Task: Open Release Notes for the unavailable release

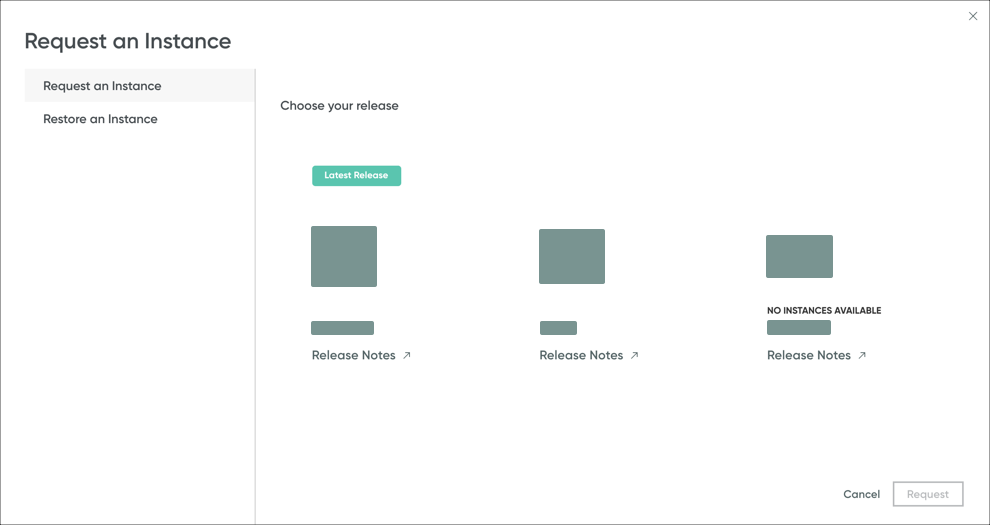Action: pyautogui.click(x=809, y=356)
